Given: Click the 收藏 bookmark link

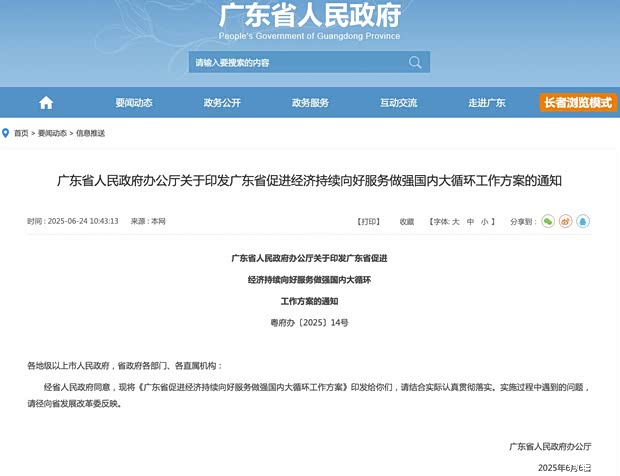Looking at the screenshot, I should pyautogui.click(x=406, y=221).
